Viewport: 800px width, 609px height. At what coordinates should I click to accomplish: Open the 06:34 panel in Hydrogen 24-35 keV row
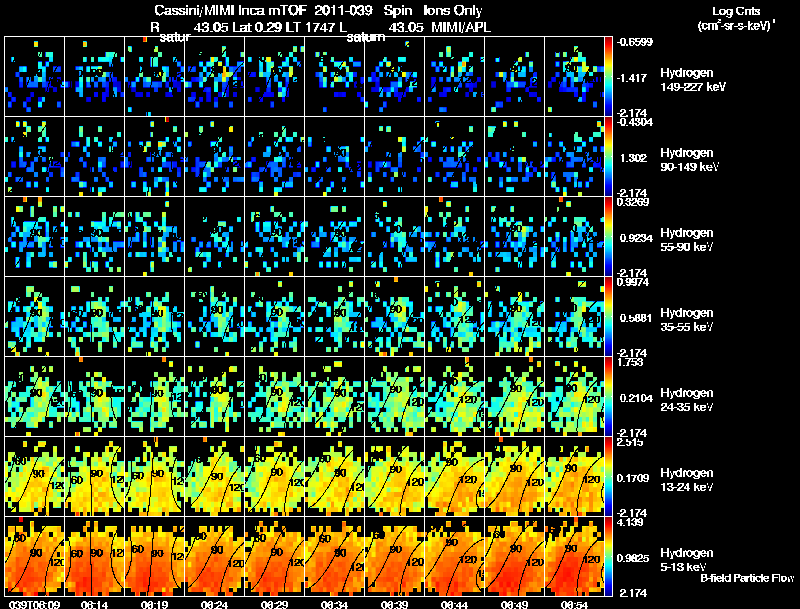[334, 396]
